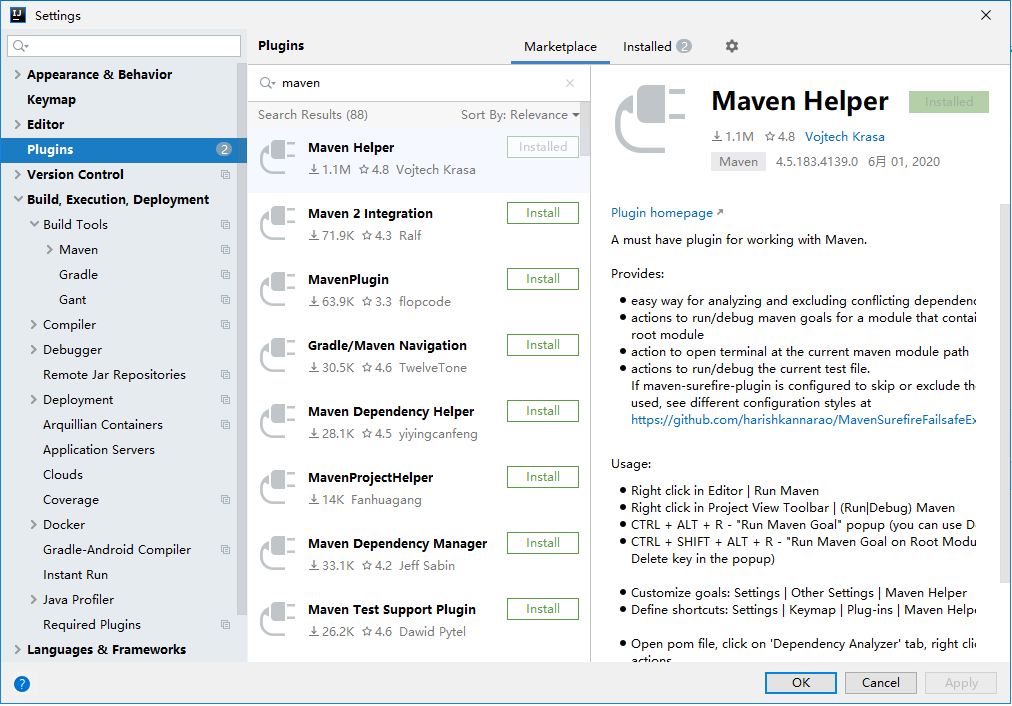Click the Maven Test Support Plugin icon
1012x706 pixels.
278,619
